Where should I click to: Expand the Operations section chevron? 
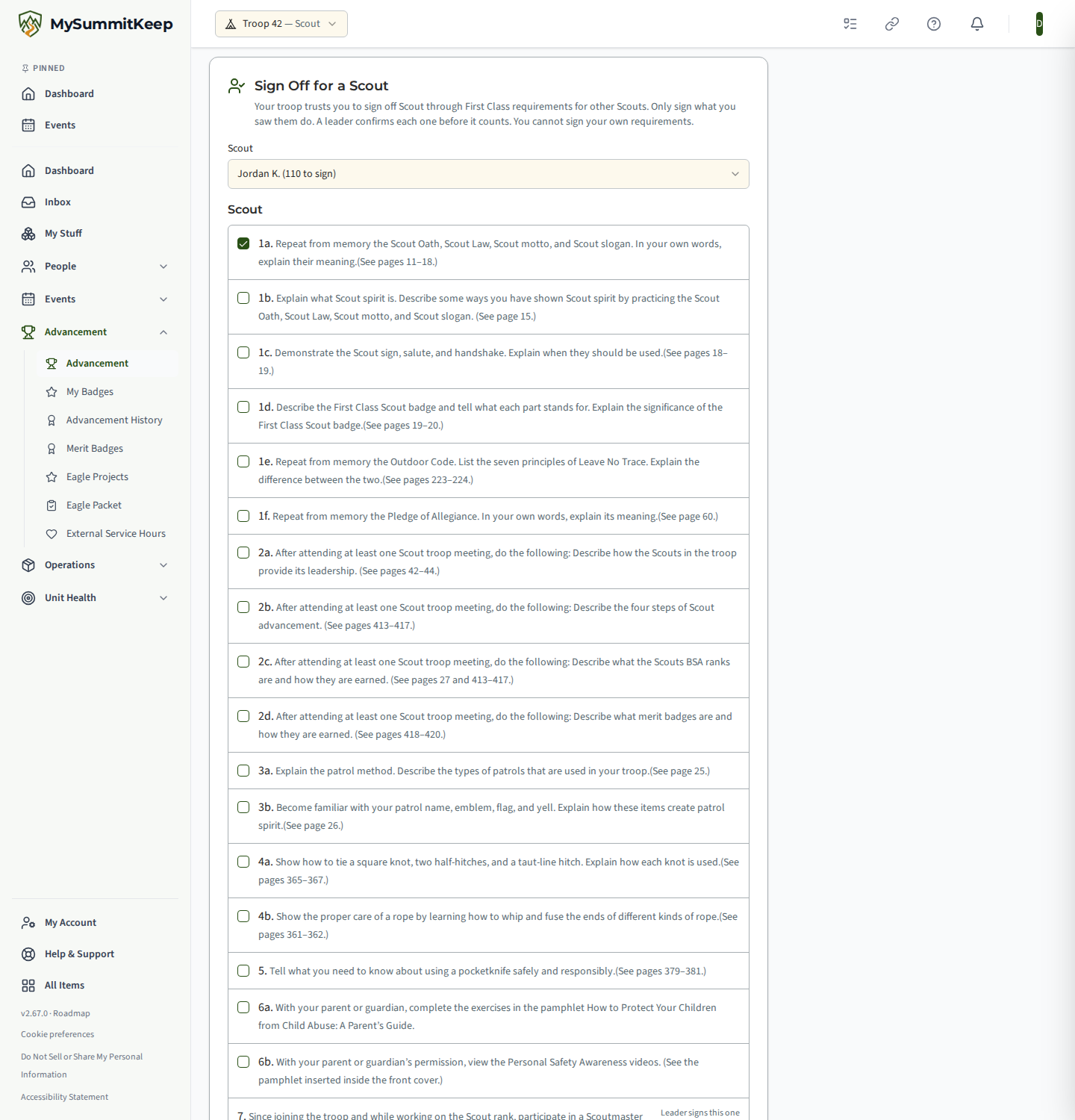point(163,565)
